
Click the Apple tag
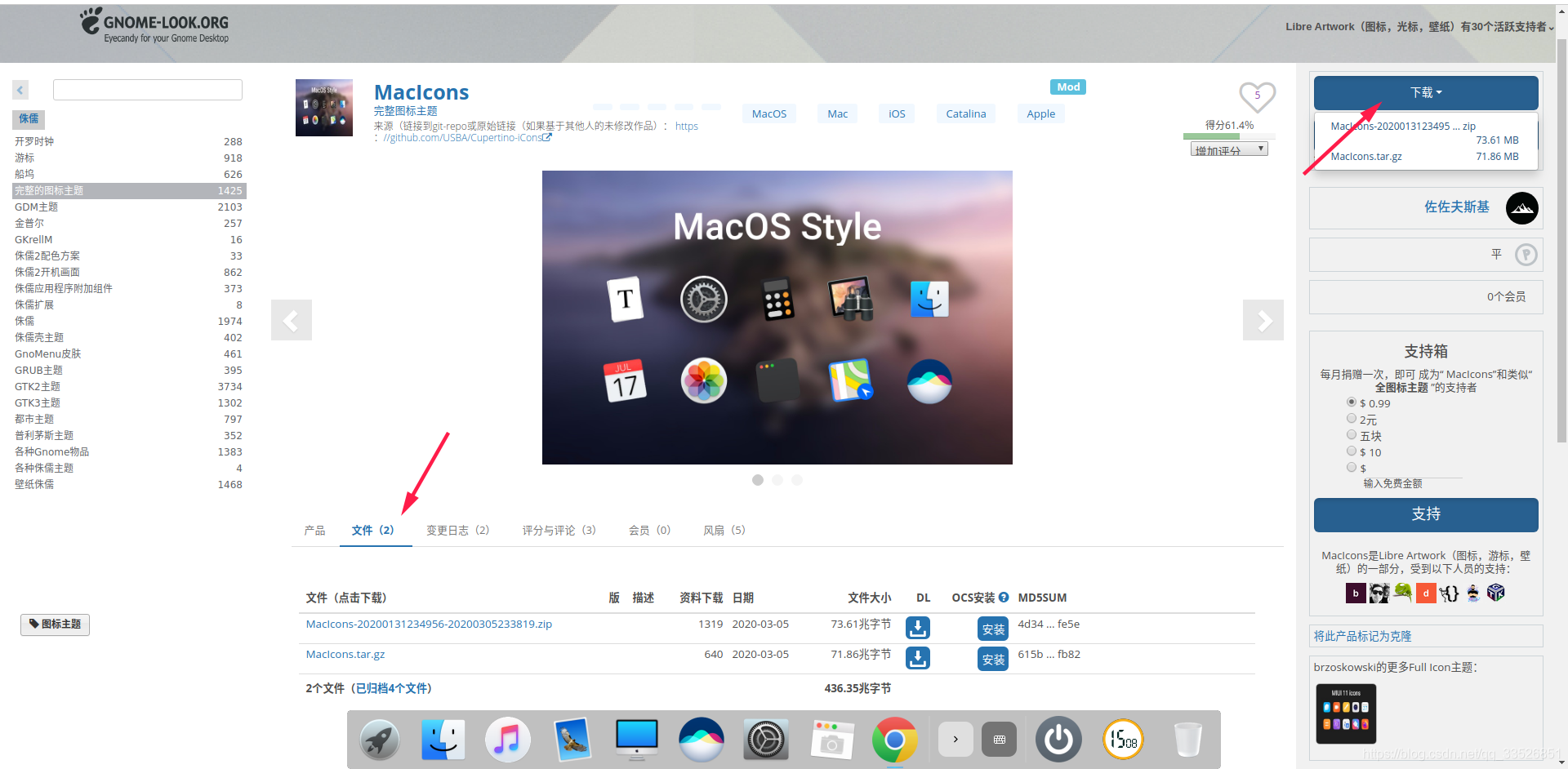[x=1041, y=113]
